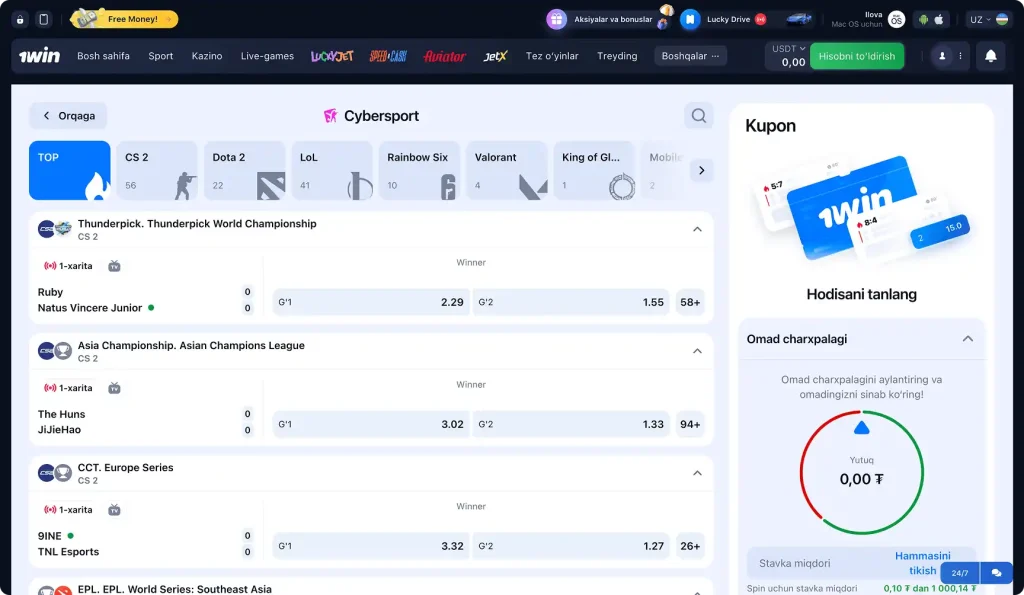The width and height of the screenshot is (1024, 595).
Task: Collapse the Thunderpick World Championship section
Action: coord(697,229)
